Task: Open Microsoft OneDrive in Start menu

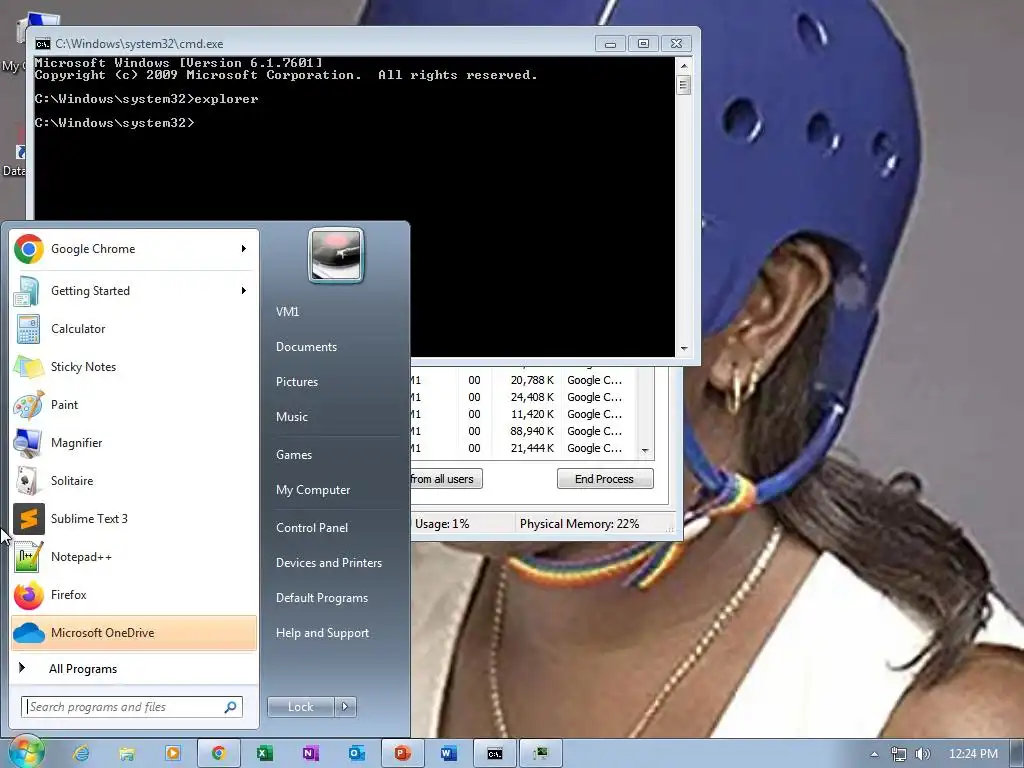Action: [134, 632]
